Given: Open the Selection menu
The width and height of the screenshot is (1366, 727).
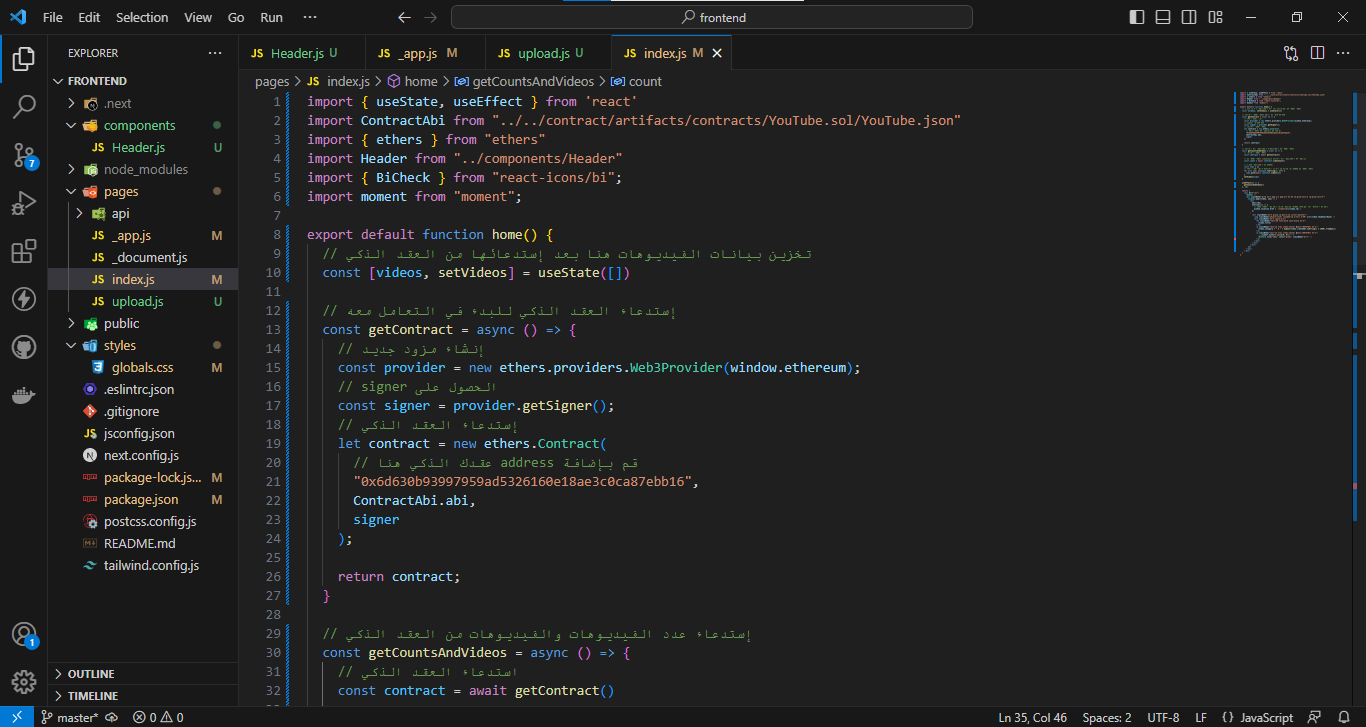Looking at the screenshot, I should tap(142, 17).
